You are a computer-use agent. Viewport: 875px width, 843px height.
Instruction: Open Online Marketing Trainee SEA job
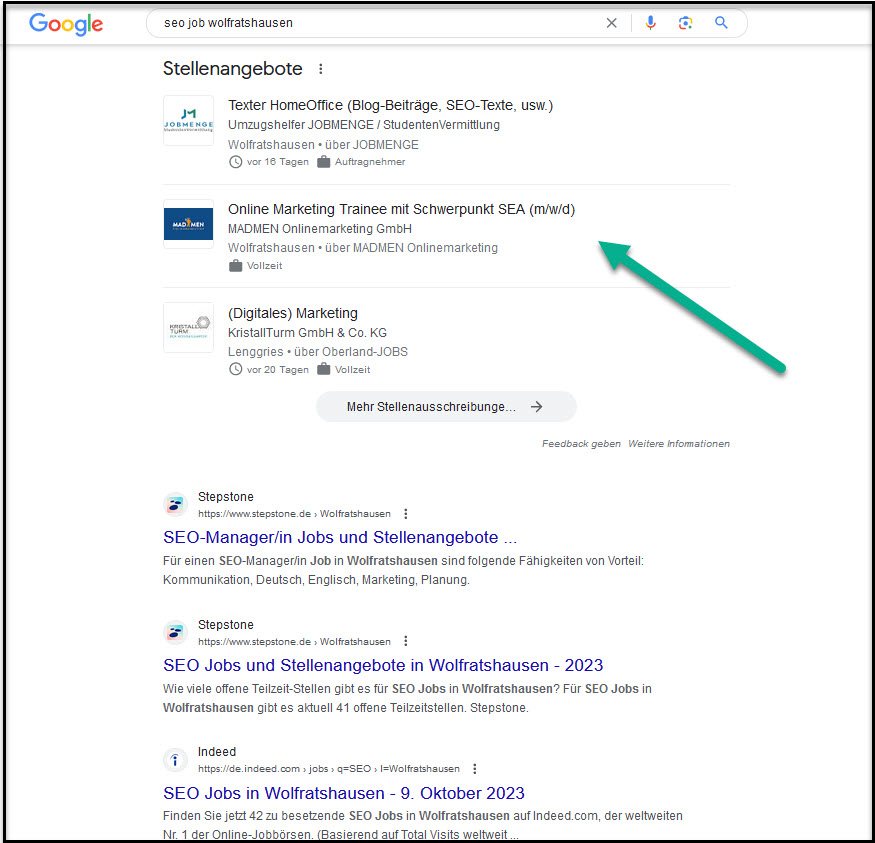pyautogui.click(x=401, y=209)
